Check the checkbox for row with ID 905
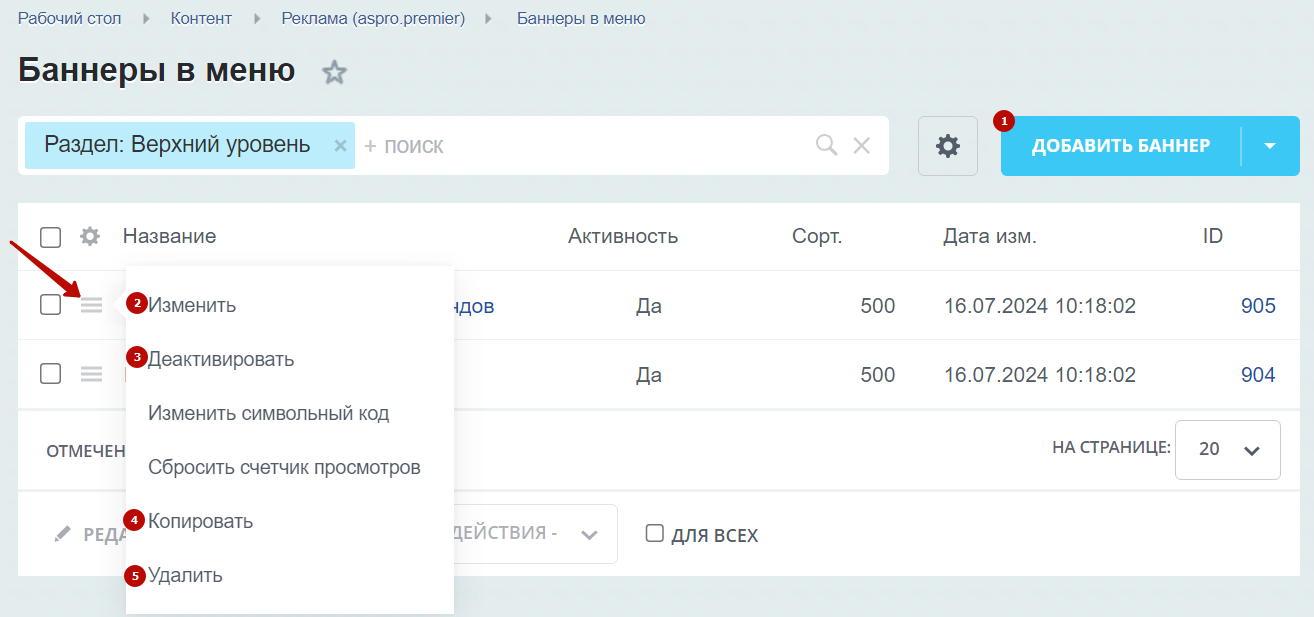The width and height of the screenshot is (1314, 617). point(51,305)
